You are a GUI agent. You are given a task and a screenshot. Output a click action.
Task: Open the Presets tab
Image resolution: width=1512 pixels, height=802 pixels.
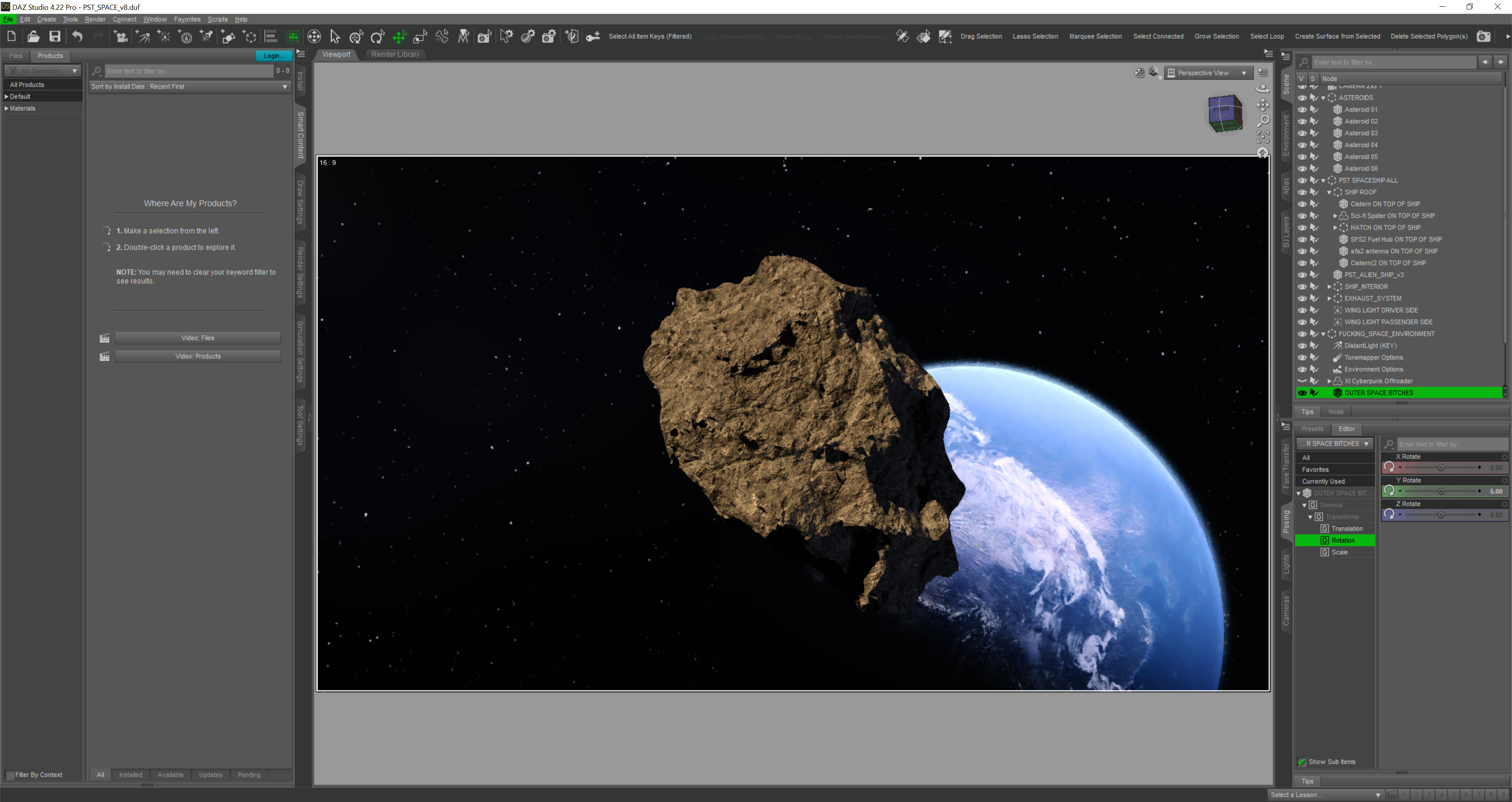(1312, 428)
